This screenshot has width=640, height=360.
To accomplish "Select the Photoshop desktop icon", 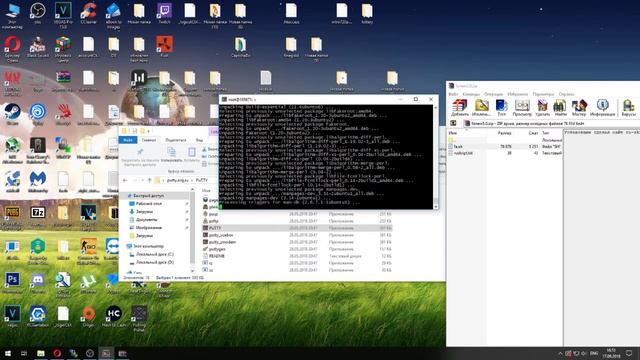I will (x=12, y=282).
